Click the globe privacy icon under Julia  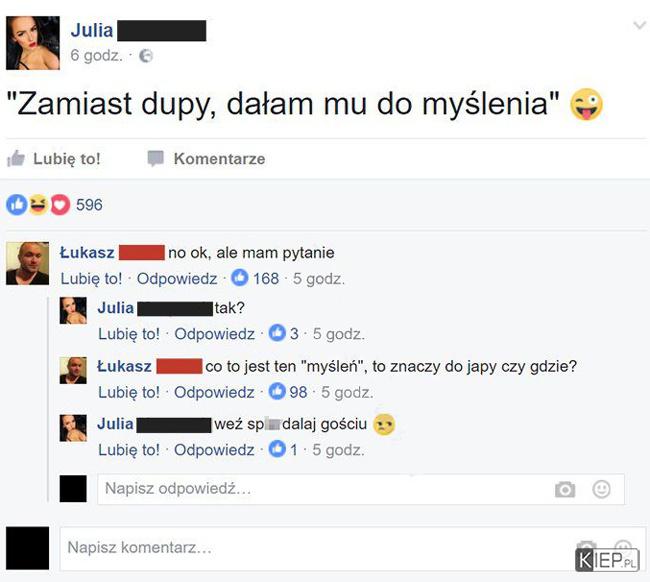(x=146, y=56)
